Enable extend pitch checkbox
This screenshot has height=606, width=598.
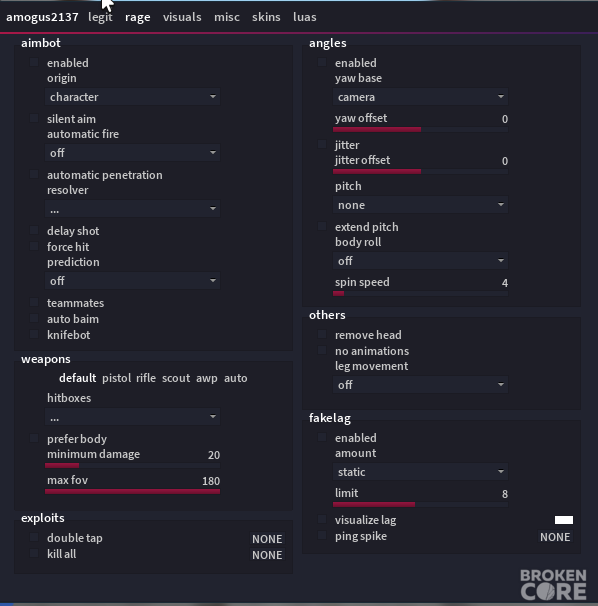point(322,226)
